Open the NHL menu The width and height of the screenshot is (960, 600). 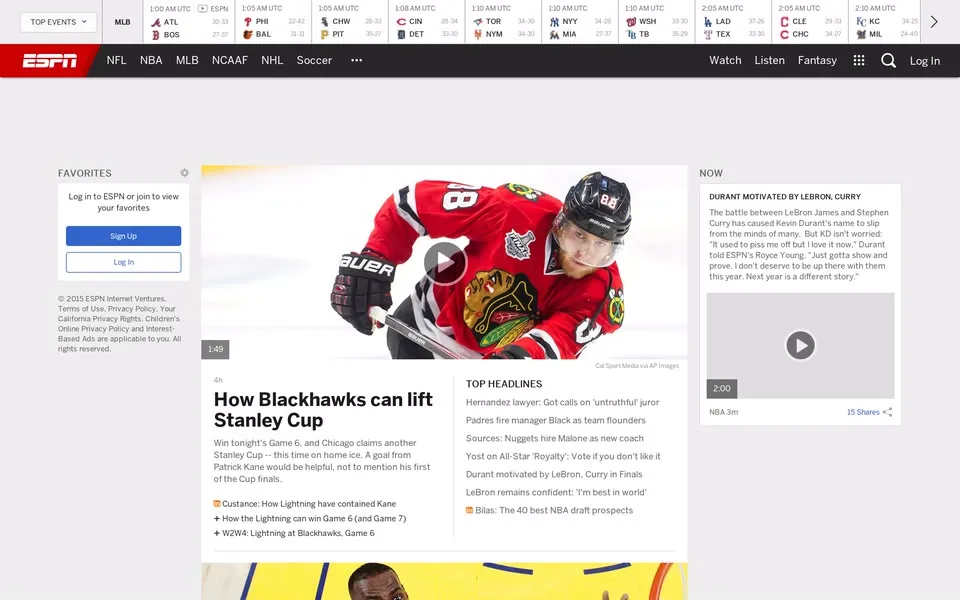click(x=272, y=60)
